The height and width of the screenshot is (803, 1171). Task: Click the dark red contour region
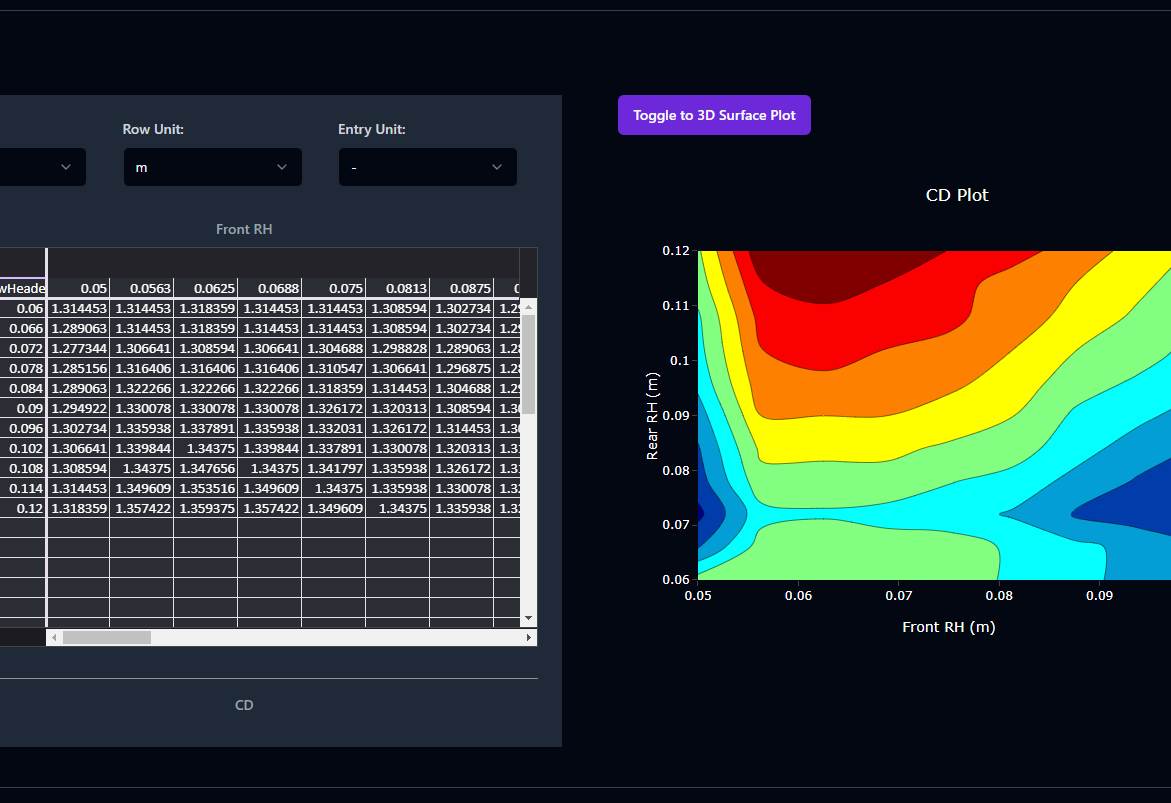[829, 273]
